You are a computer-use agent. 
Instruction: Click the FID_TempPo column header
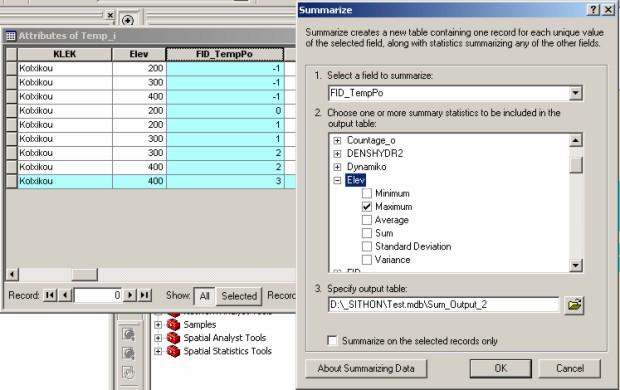coord(225,54)
